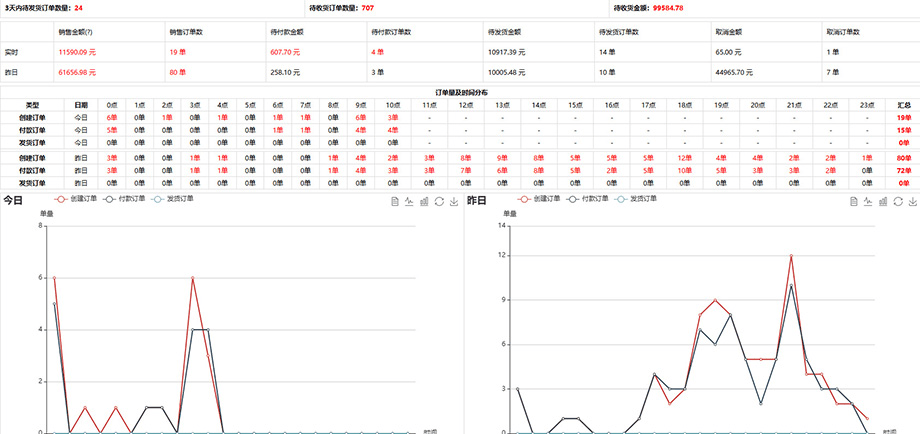Restore today's chart with refresh icon
Screen dimensions: 920x434
pyautogui.click(x=438, y=201)
